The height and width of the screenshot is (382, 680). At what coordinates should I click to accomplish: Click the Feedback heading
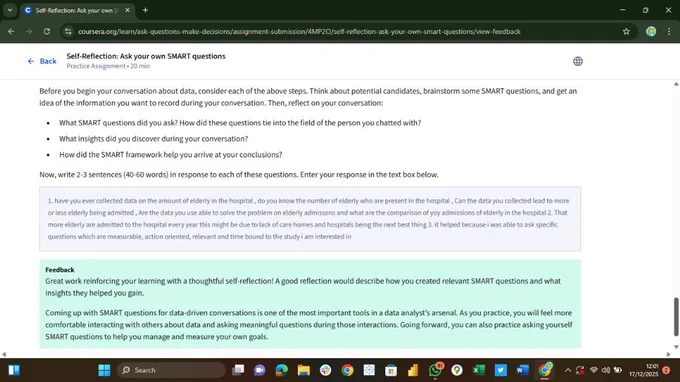point(60,270)
